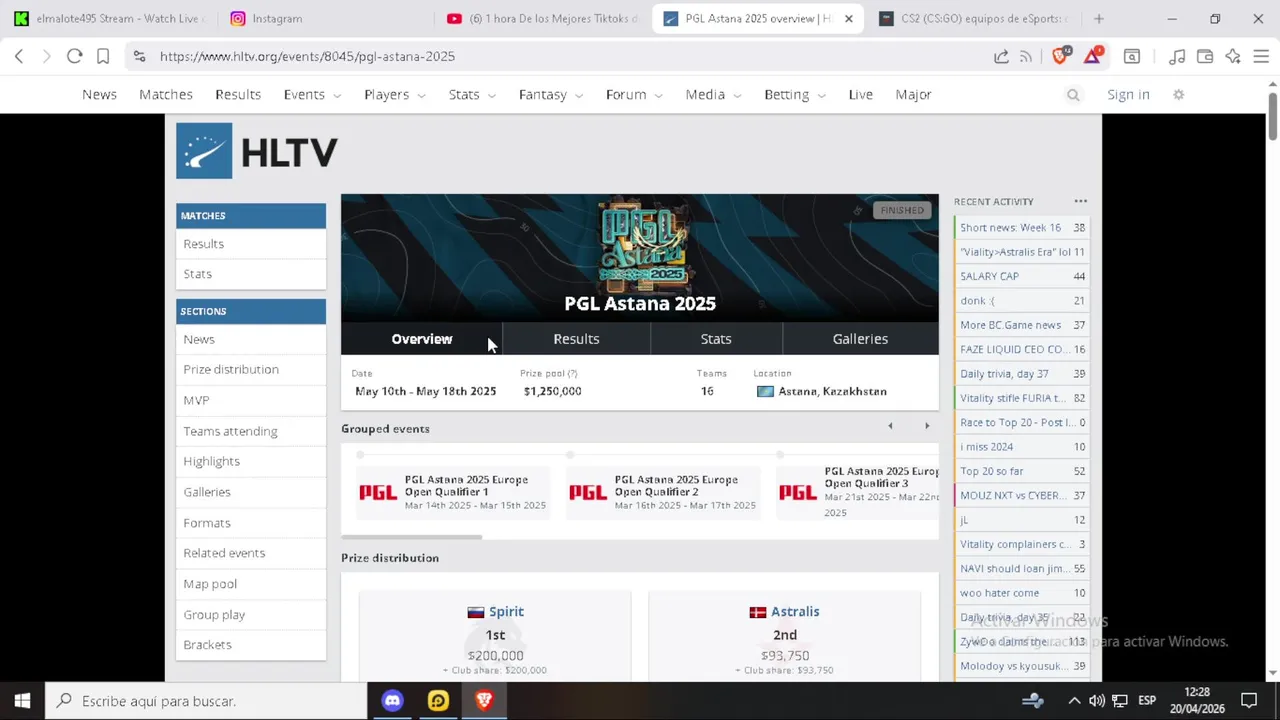Click the Brave icon in the taskbar
This screenshot has width=1280, height=720.
[x=484, y=701]
